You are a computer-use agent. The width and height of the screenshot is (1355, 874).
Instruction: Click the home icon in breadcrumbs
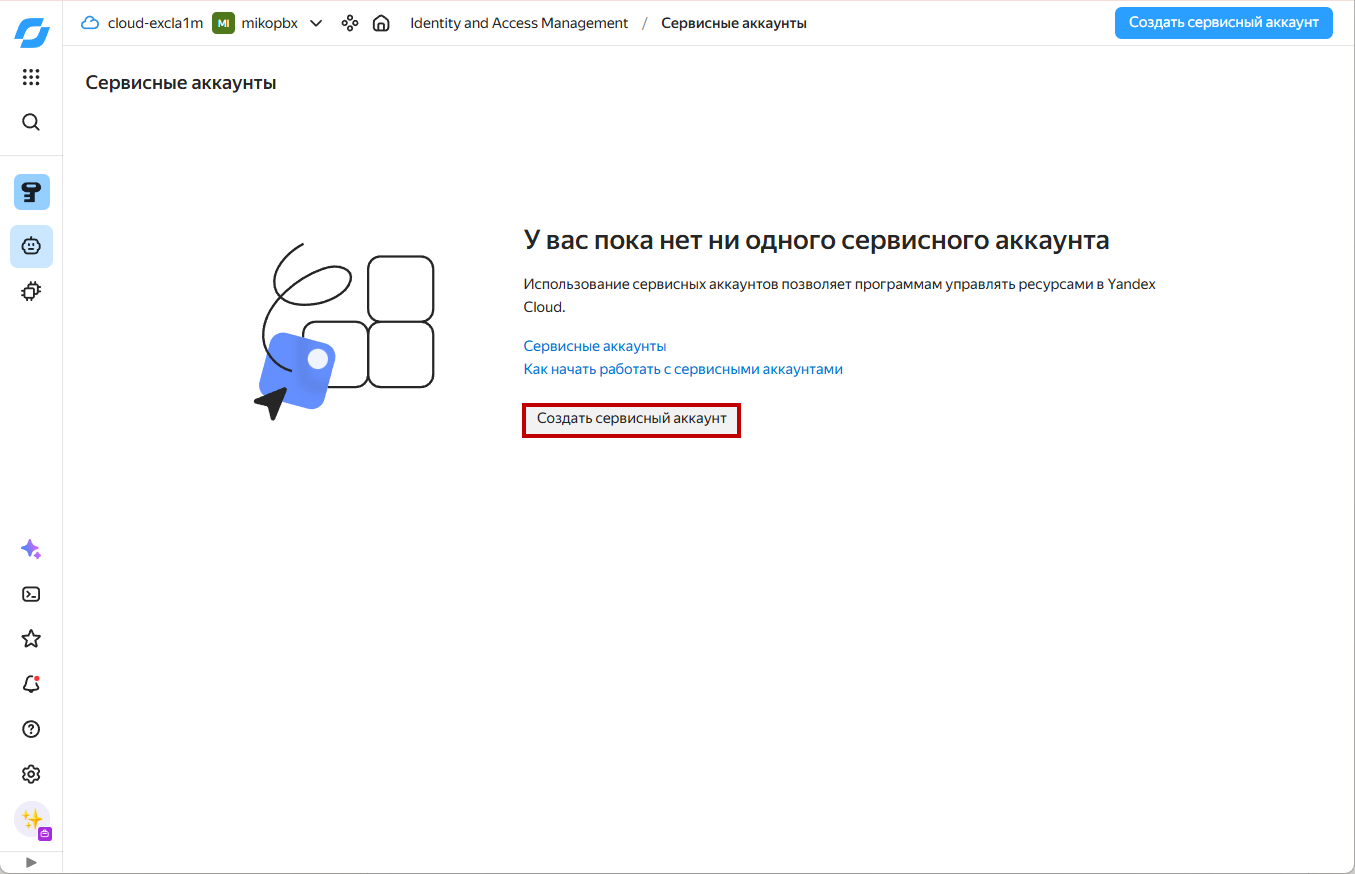click(x=381, y=23)
